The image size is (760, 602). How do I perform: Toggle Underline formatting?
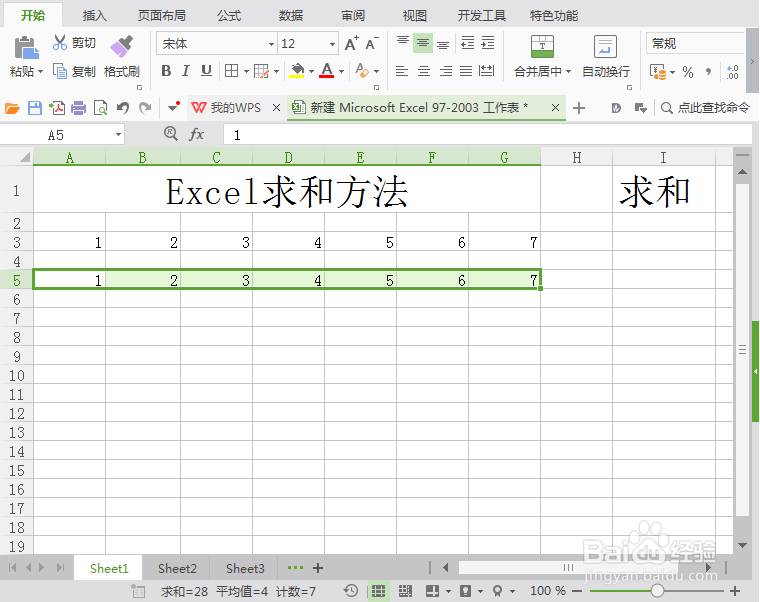206,71
